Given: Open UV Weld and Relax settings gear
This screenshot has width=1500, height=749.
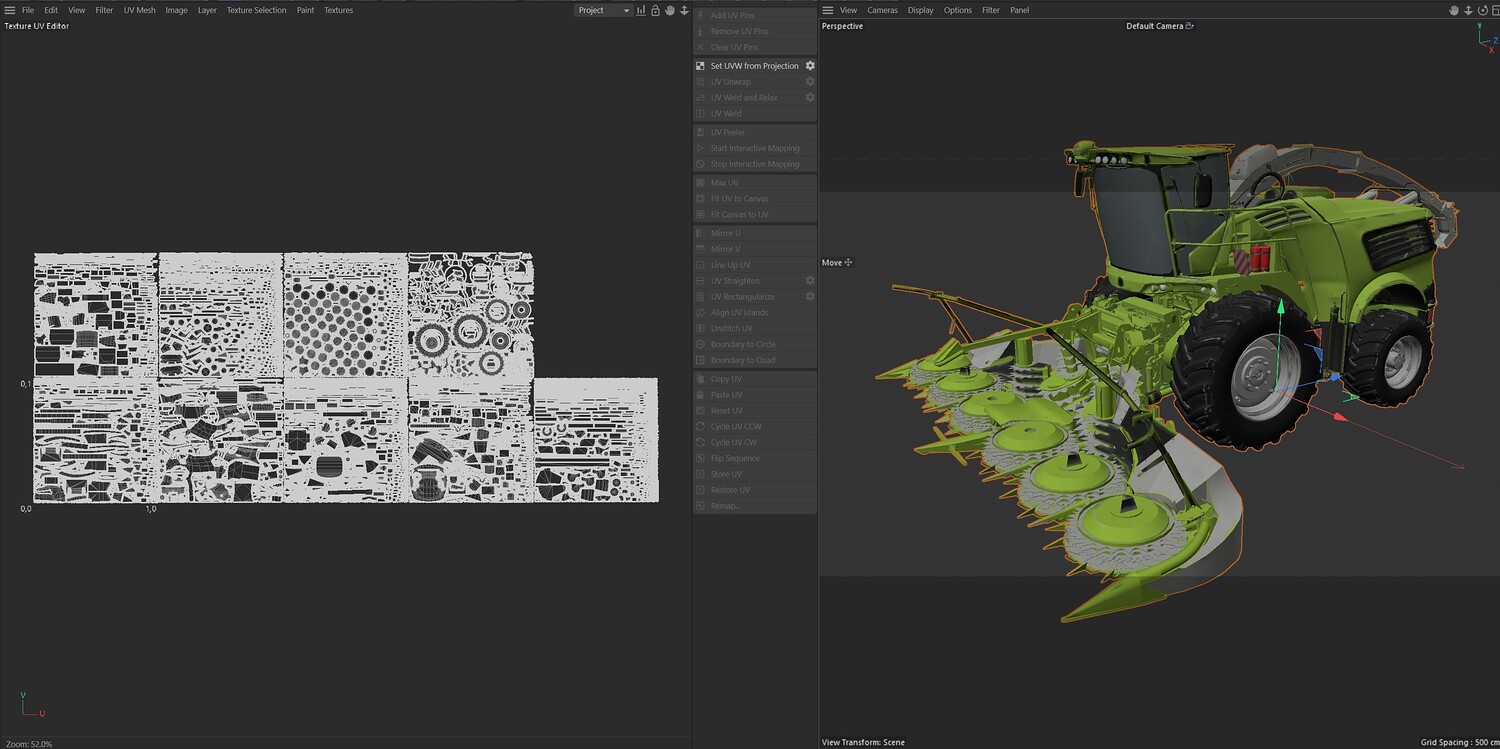Looking at the screenshot, I should pos(810,98).
